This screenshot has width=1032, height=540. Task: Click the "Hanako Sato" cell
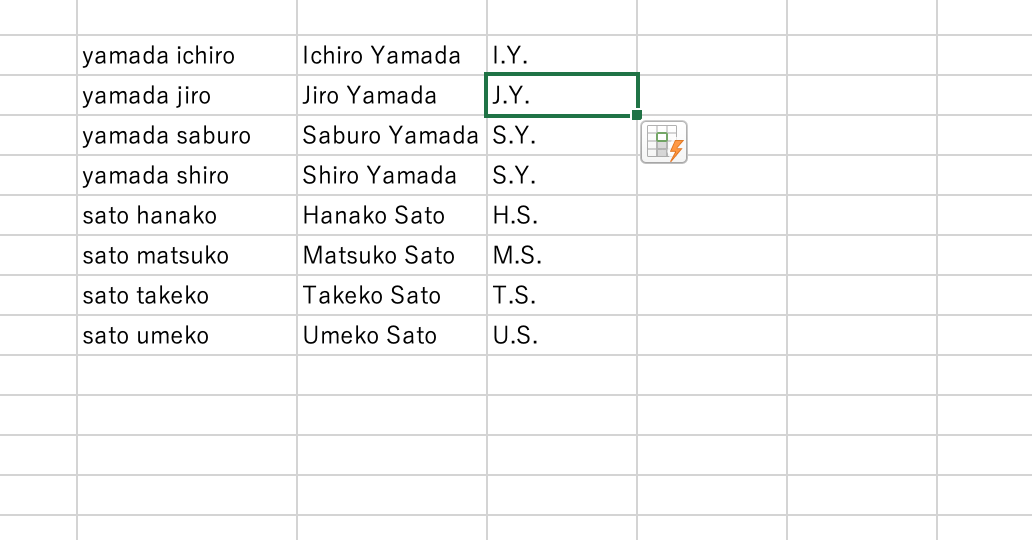coord(391,216)
